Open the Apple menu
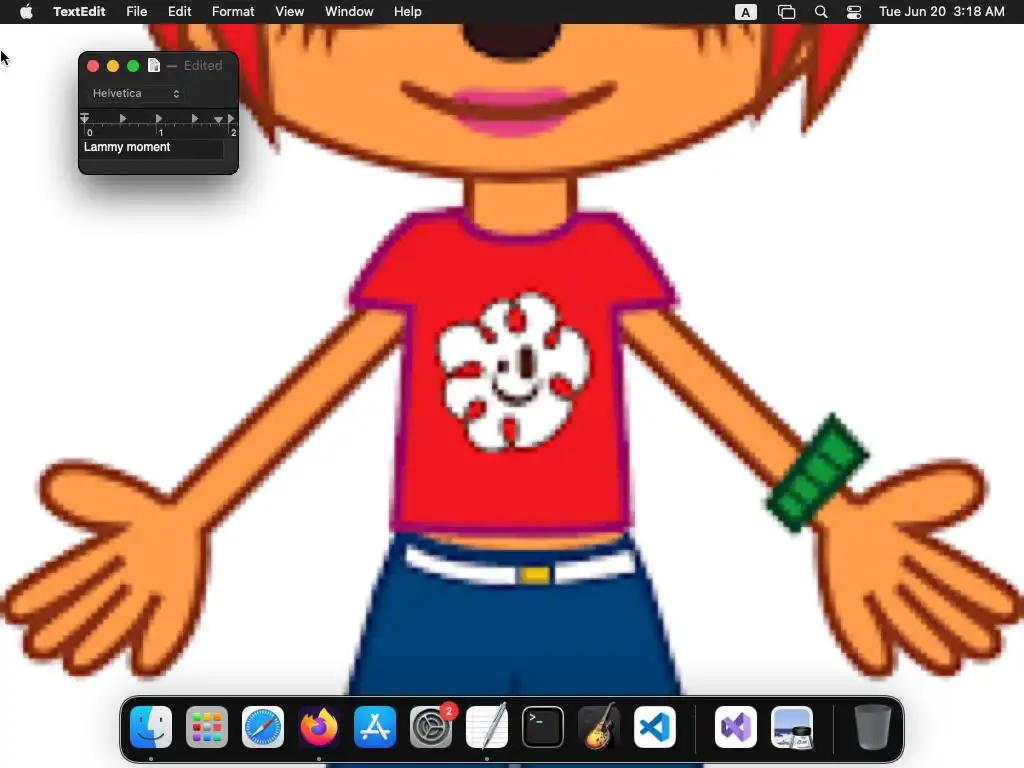 click(x=26, y=12)
